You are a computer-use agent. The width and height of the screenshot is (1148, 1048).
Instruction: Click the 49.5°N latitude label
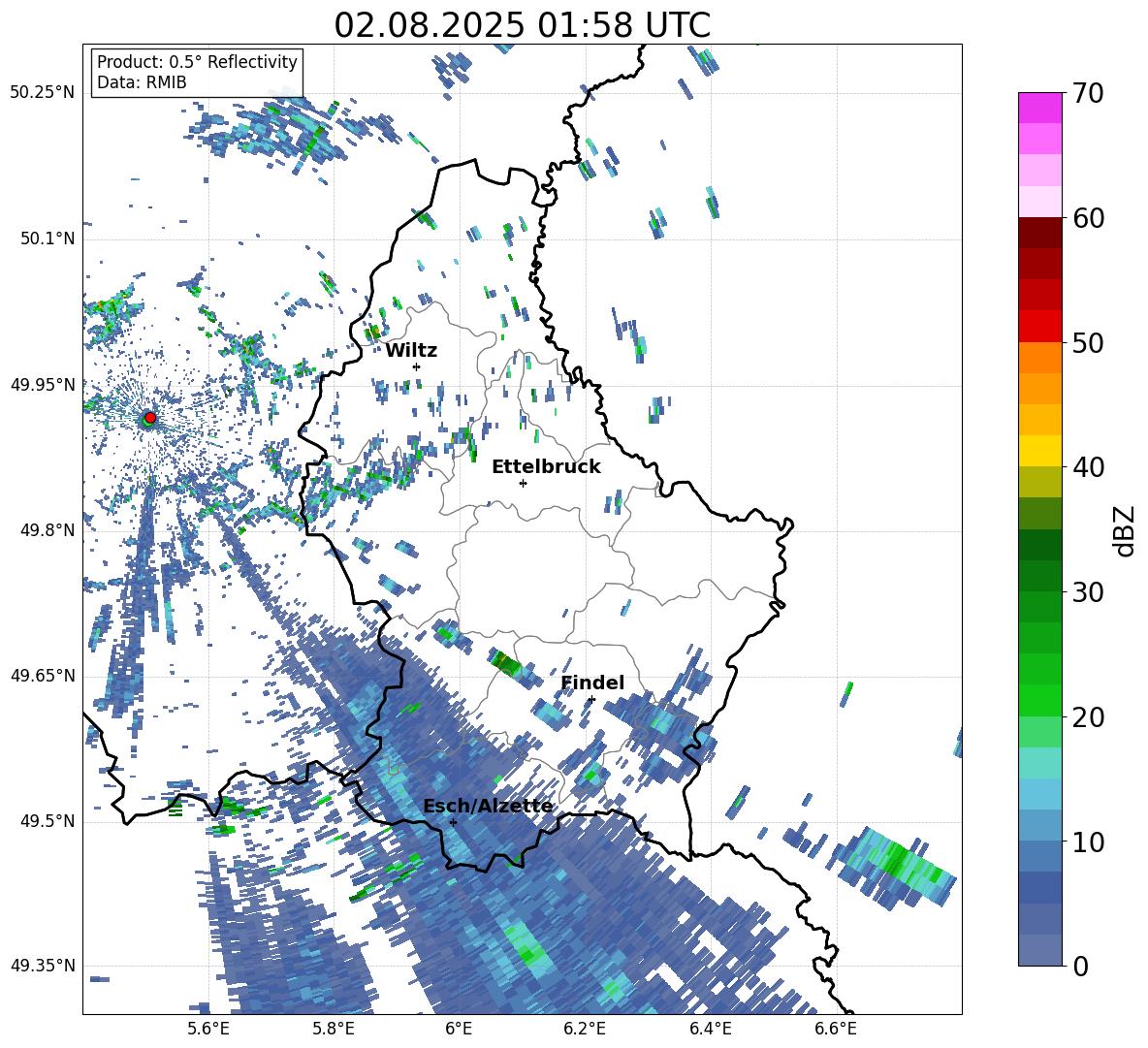point(48,821)
